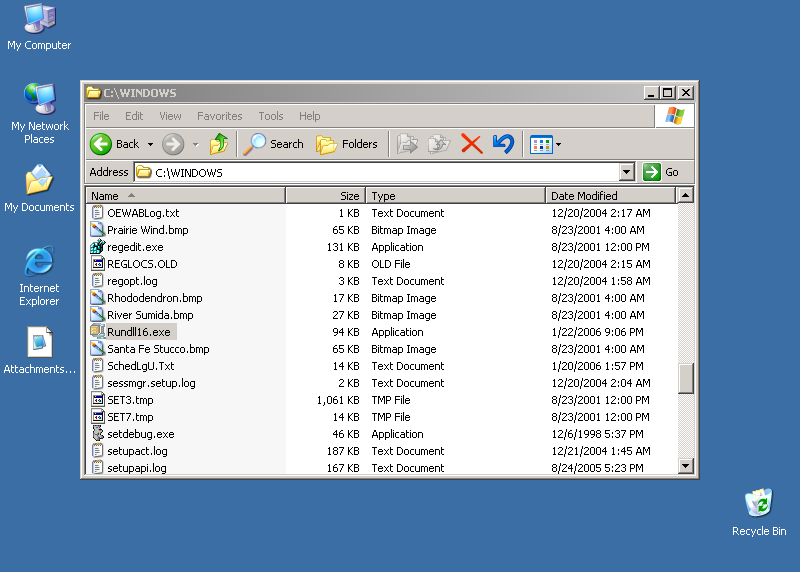Screen dimensions: 800x572
Task: Select file named regopt.log
Action: 132,281
